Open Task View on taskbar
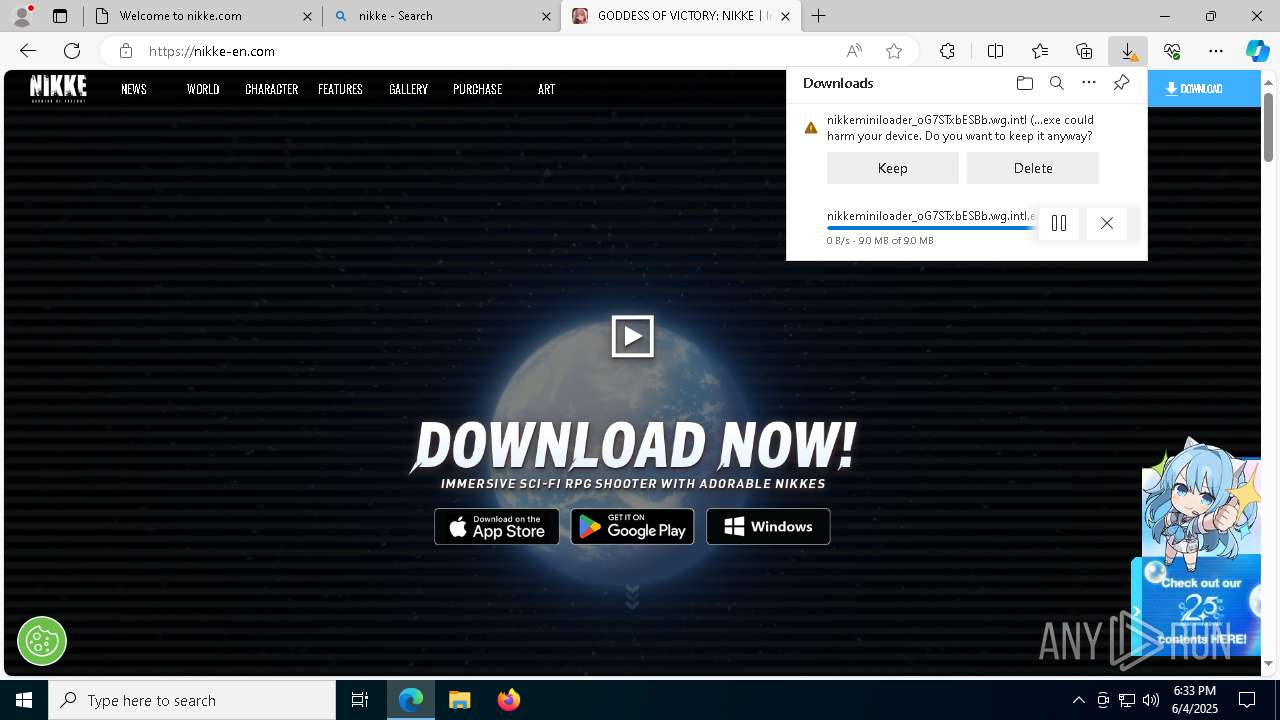 click(360, 700)
